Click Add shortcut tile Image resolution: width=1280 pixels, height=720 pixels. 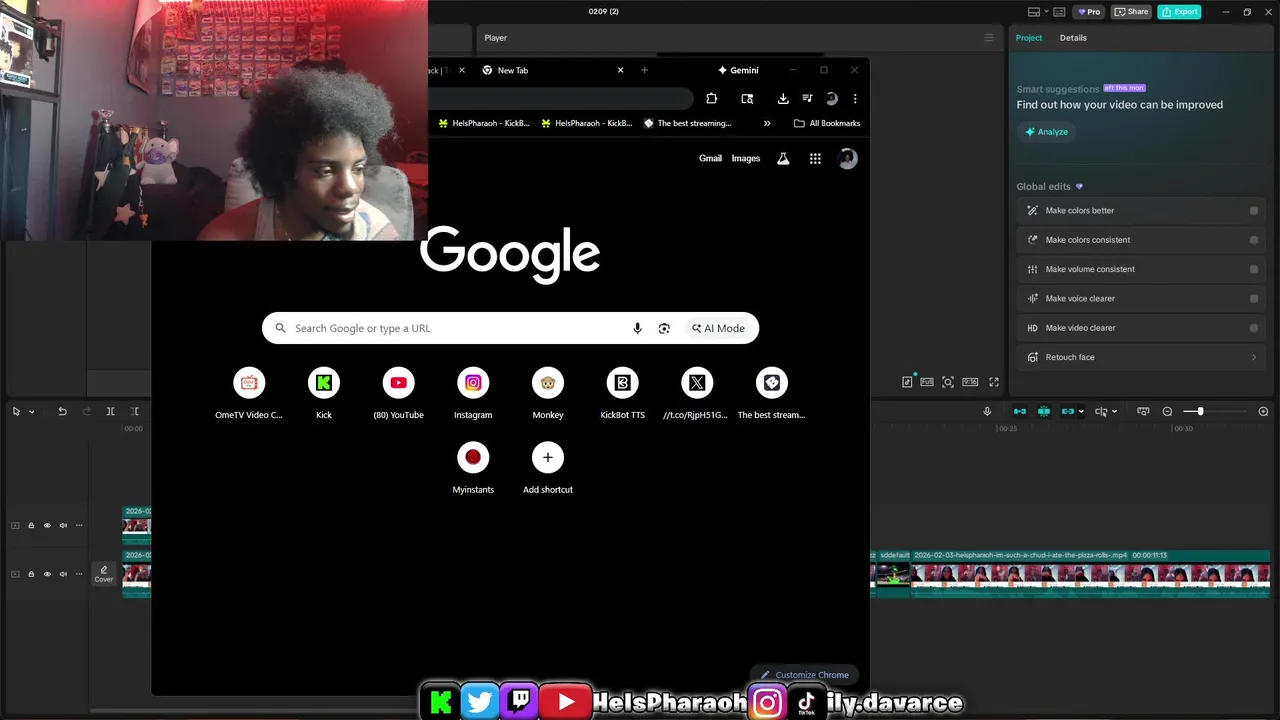click(548, 468)
